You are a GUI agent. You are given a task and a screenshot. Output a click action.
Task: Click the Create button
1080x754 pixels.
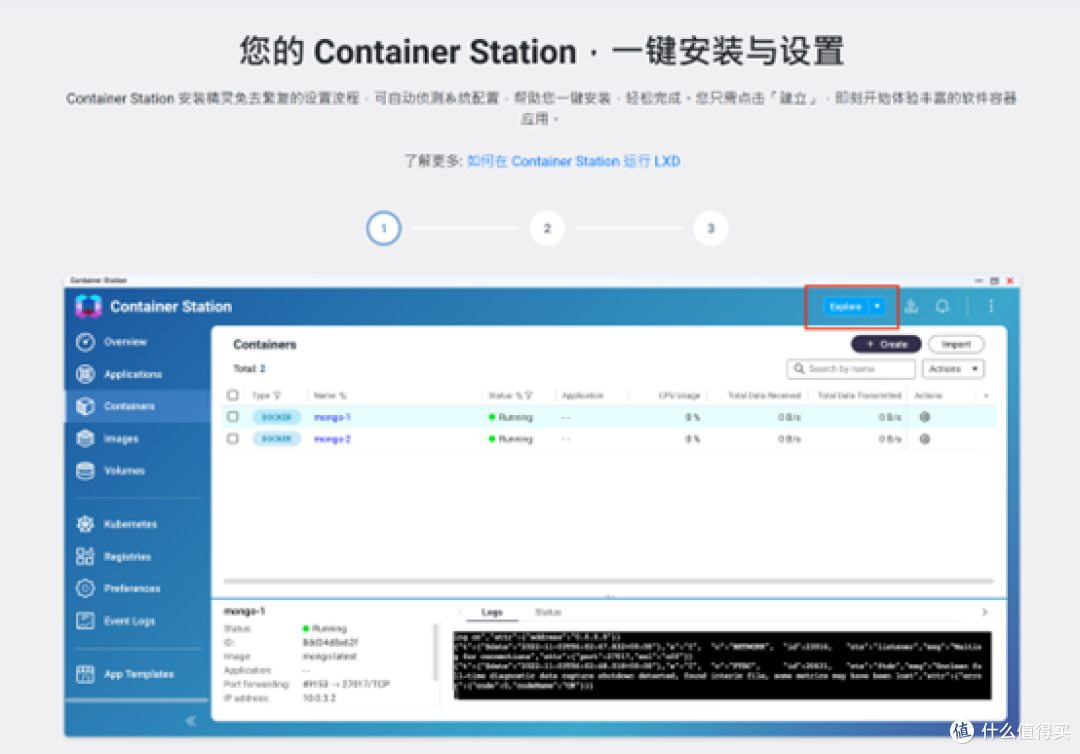pos(886,344)
